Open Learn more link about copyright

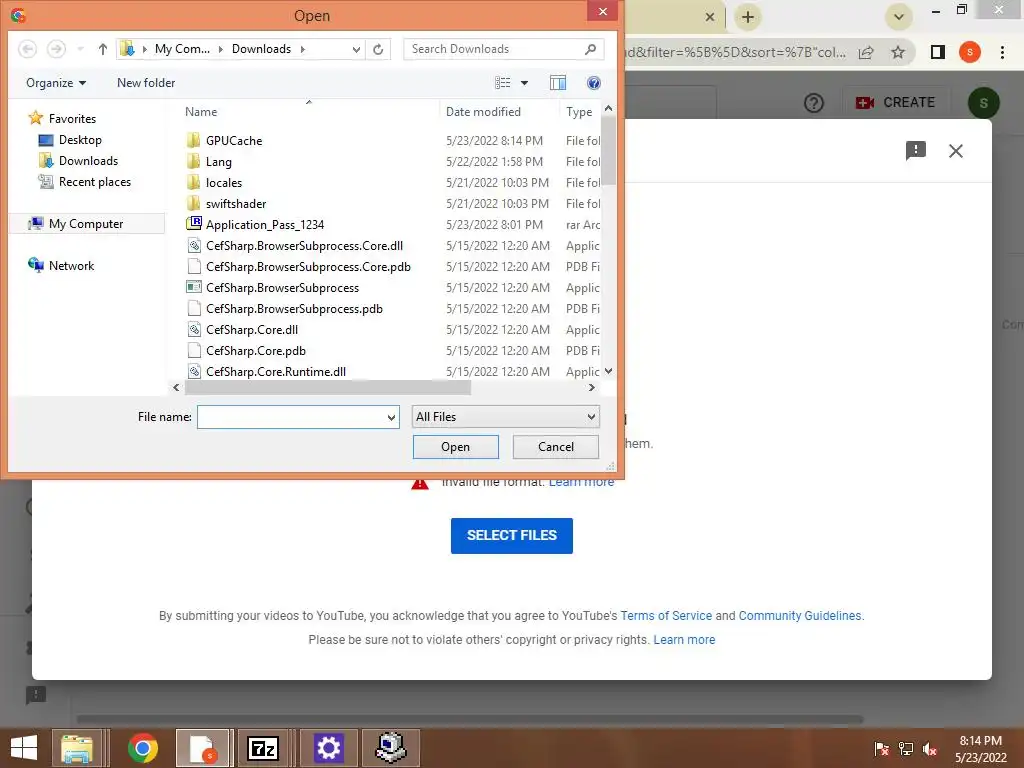click(x=684, y=640)
